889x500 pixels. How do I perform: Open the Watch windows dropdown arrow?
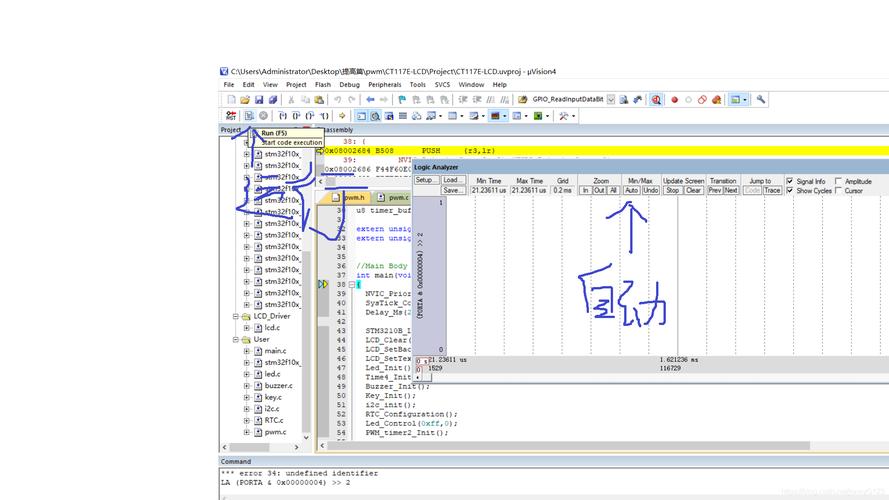(x=441, y=116)
